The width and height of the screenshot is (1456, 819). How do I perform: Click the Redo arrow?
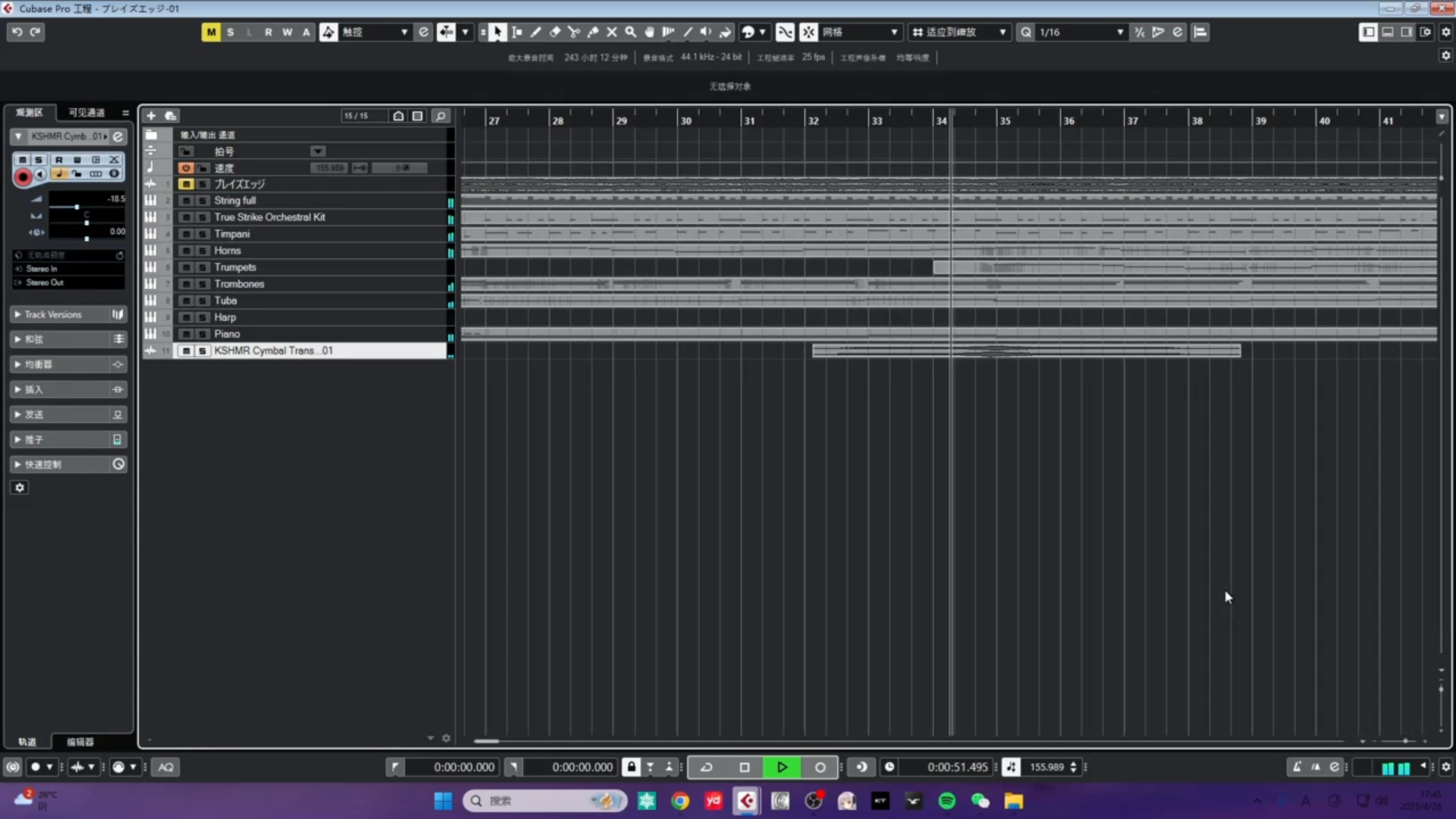click(35, 32)
